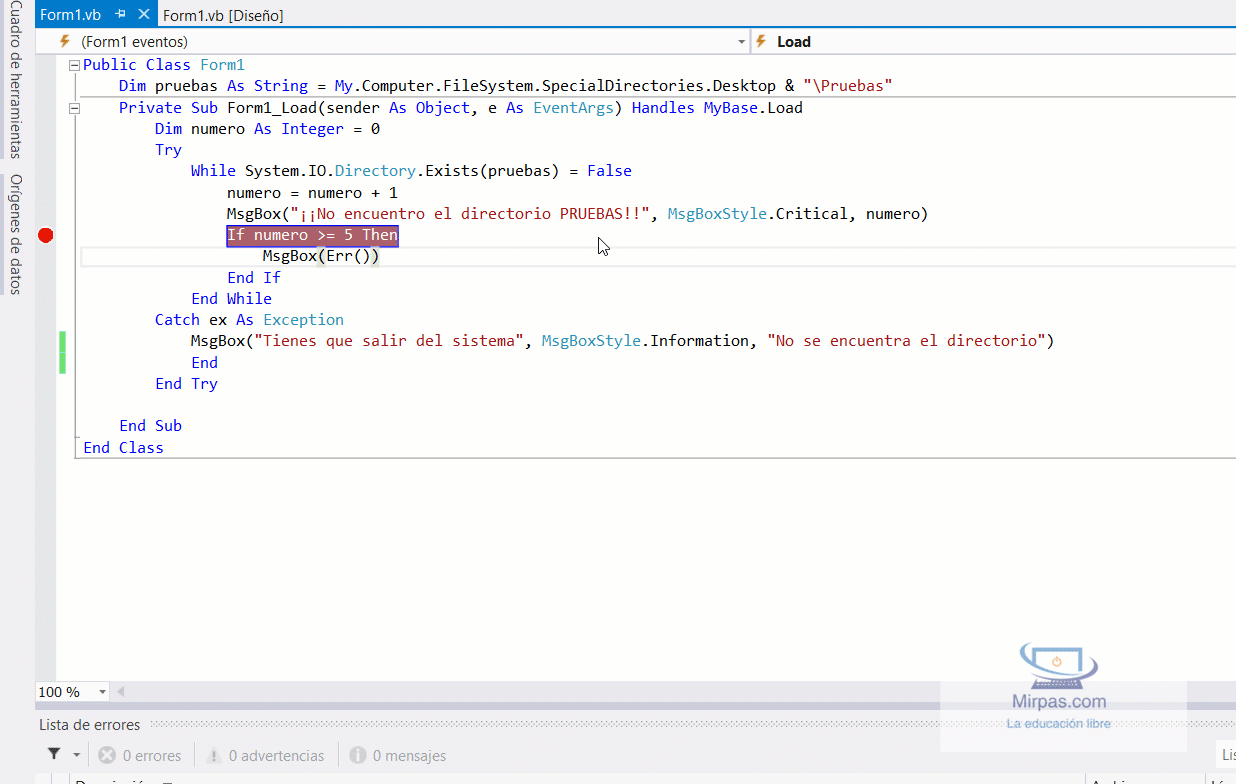The image size is (1236, 784).
Task: Click 'Handles MyBase.Load' text
Action: tap(717, 108)
